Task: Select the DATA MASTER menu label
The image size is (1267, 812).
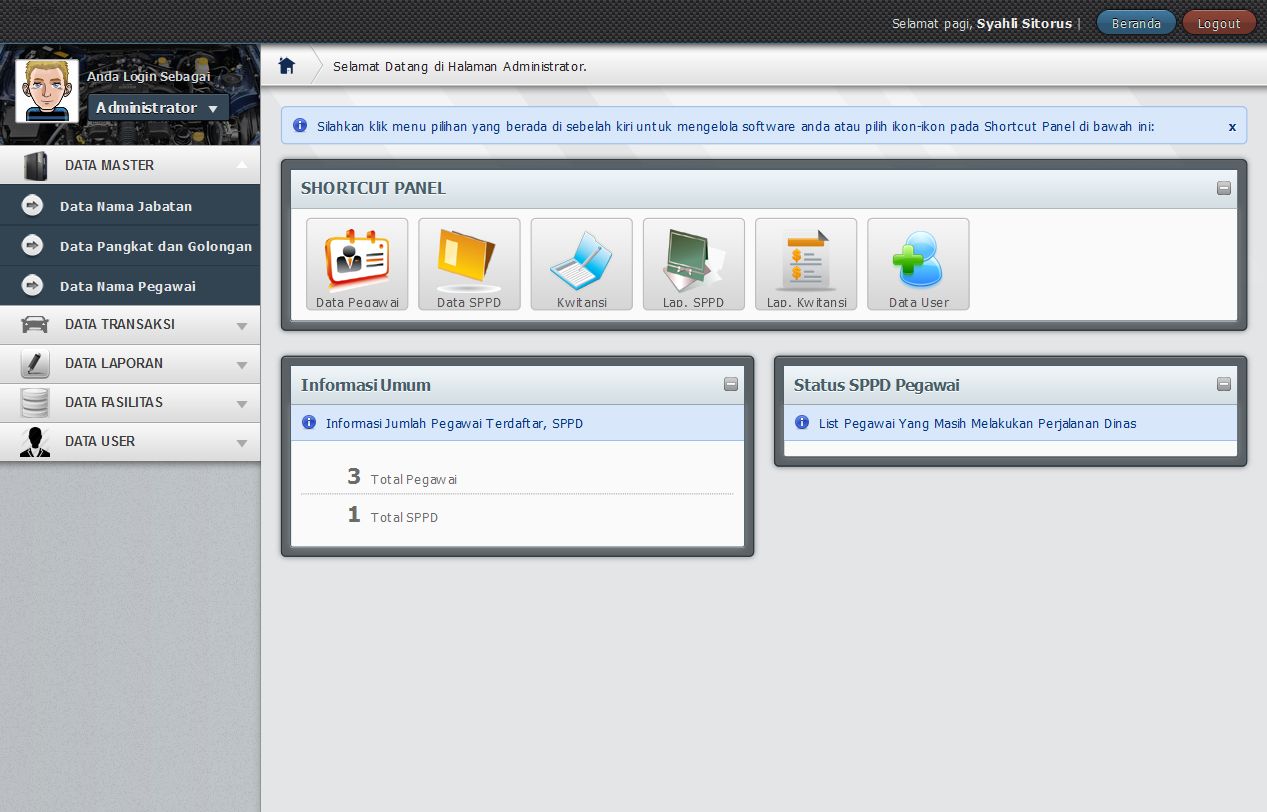Action: (110, 165)
